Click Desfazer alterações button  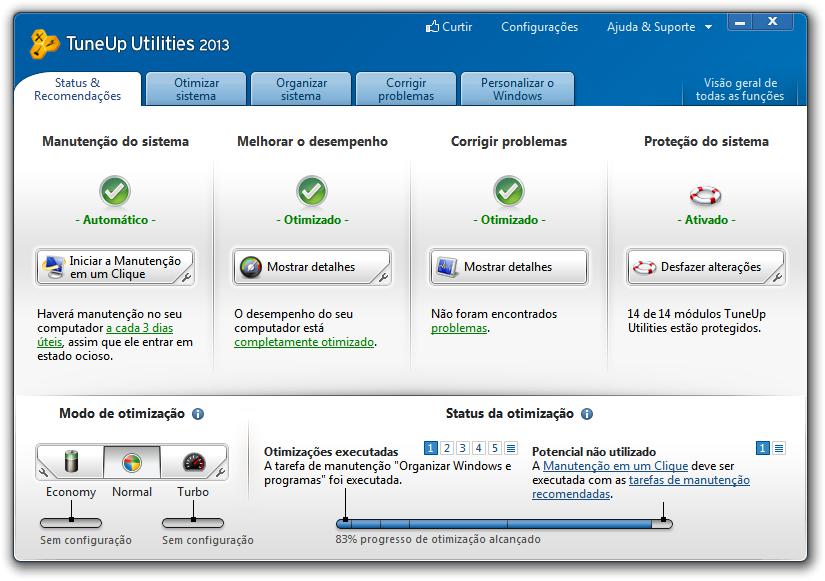pyautogui.click(x=706, y=267)
